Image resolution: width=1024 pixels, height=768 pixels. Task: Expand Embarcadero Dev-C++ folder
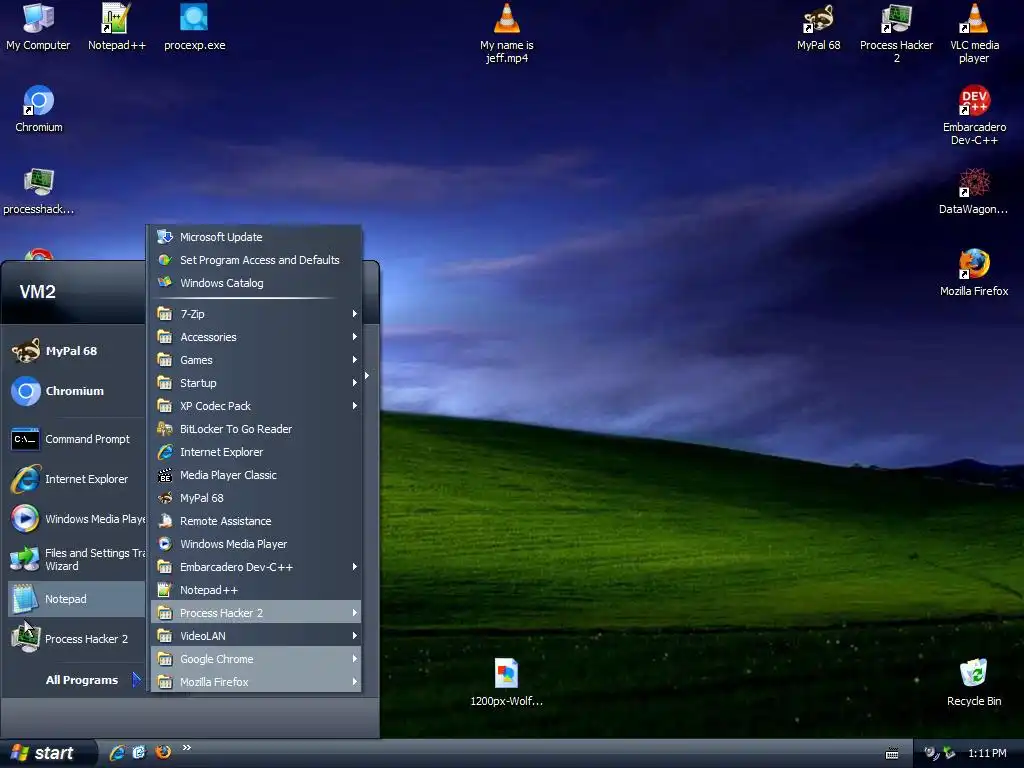coord(256,567)
